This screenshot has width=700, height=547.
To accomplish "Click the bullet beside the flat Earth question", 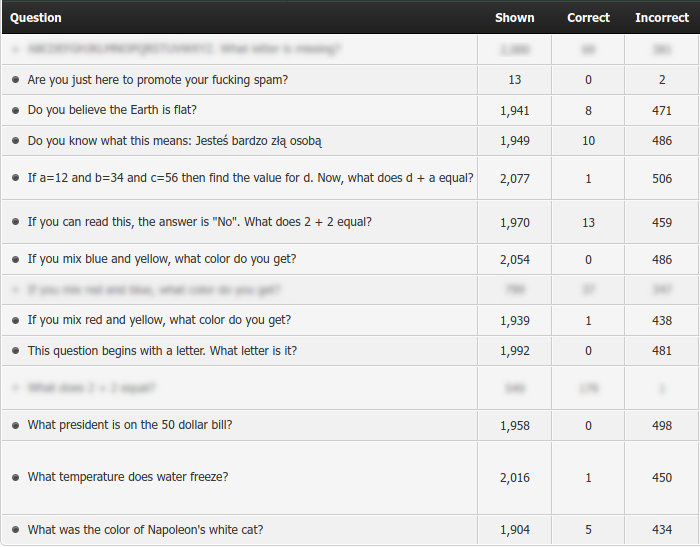I will pyautogui.click(x=15, y=110).
